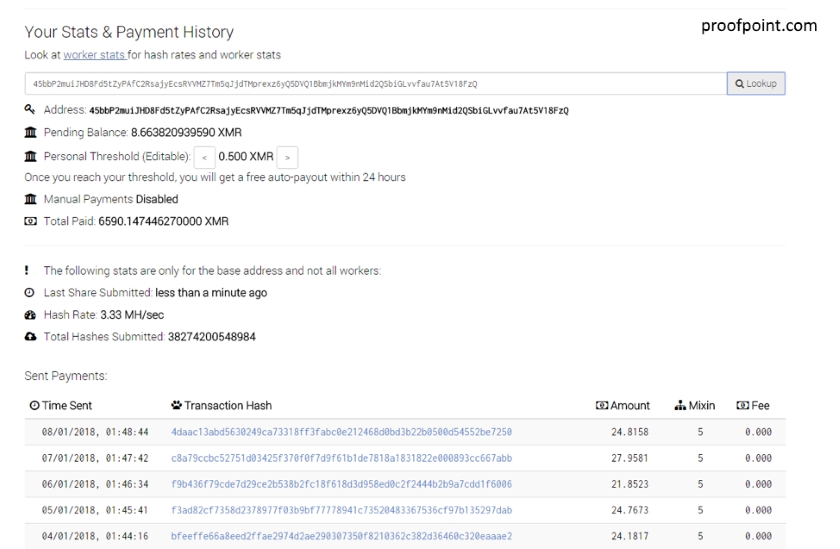
Task: Click the Lookup search button
Action: coord(756,84)
